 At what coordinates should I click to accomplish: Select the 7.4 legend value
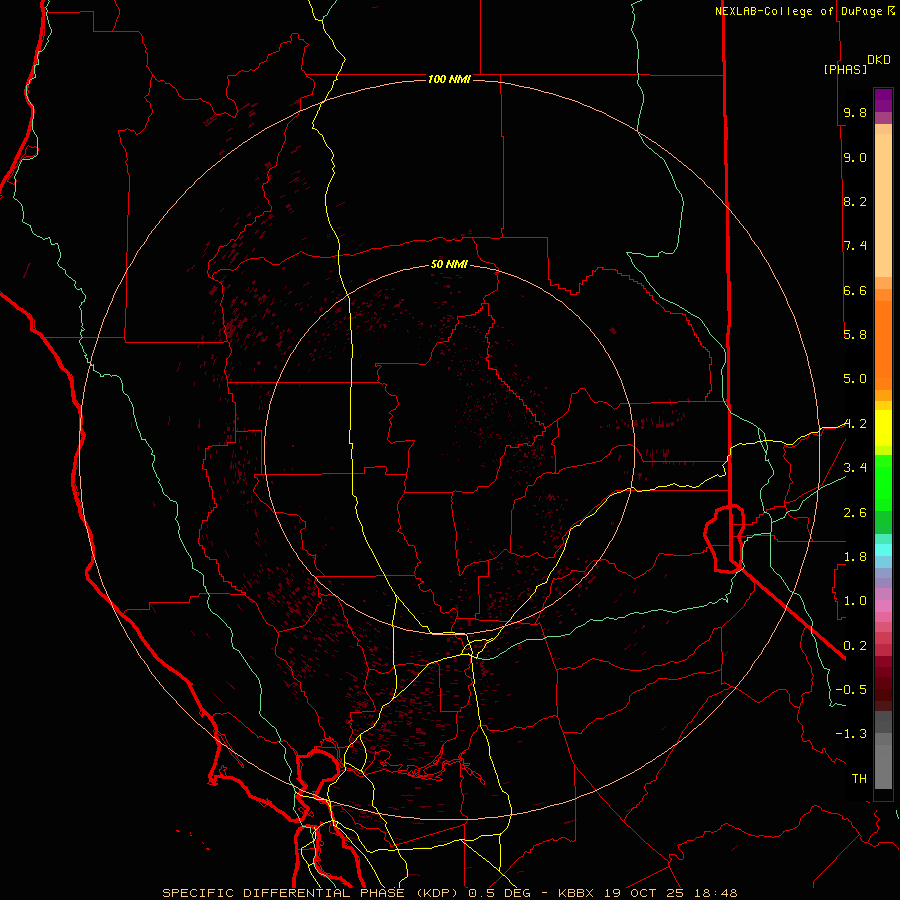coord(855,246)
